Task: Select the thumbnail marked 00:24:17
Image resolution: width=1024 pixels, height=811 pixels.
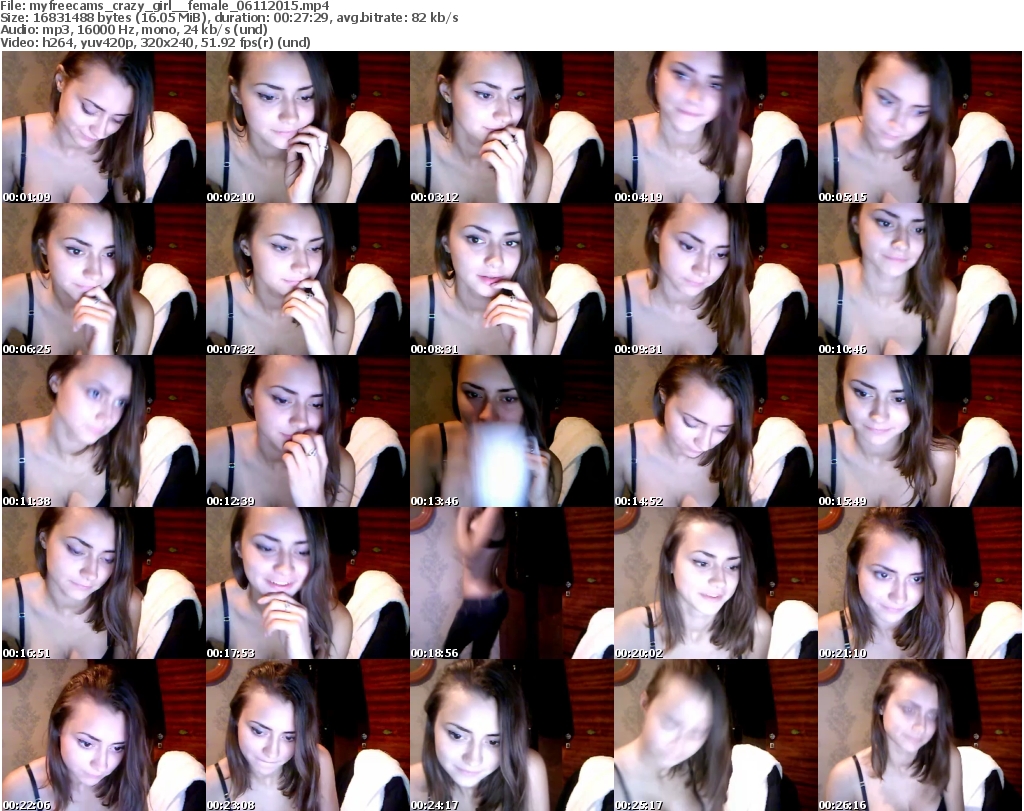Action: click(x=510, y=736)
